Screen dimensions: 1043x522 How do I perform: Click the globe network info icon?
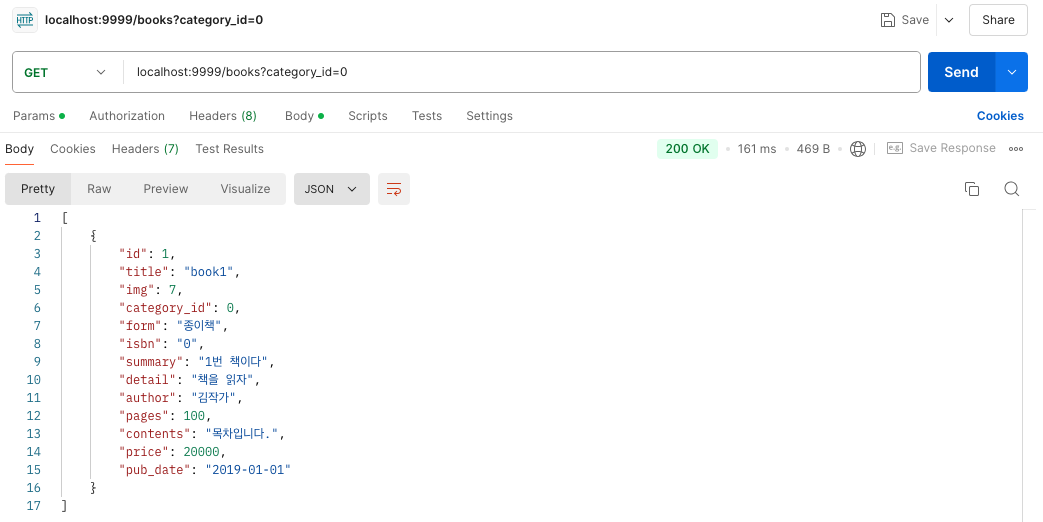click(858, 149)
